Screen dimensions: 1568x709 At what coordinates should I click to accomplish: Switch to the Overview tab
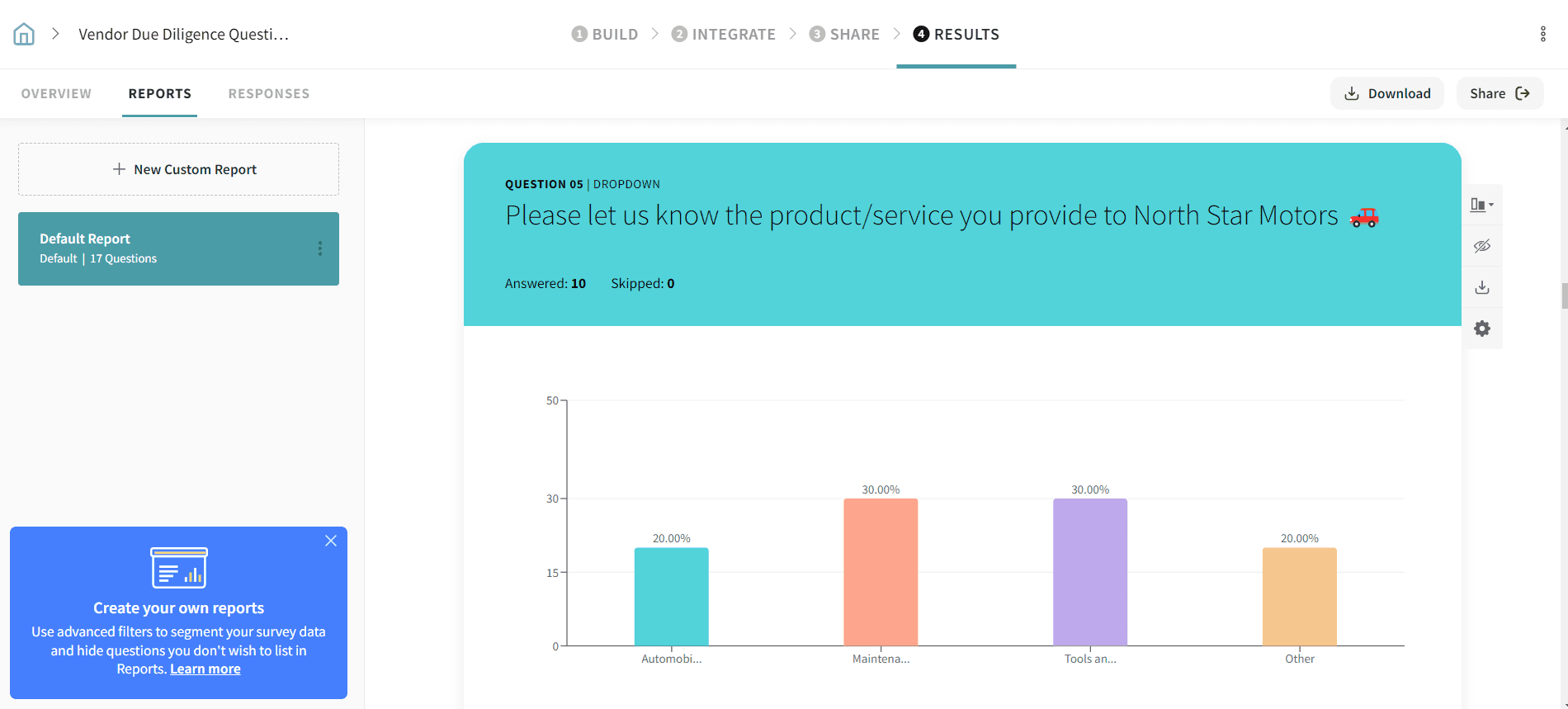click(x=56, y=93)
